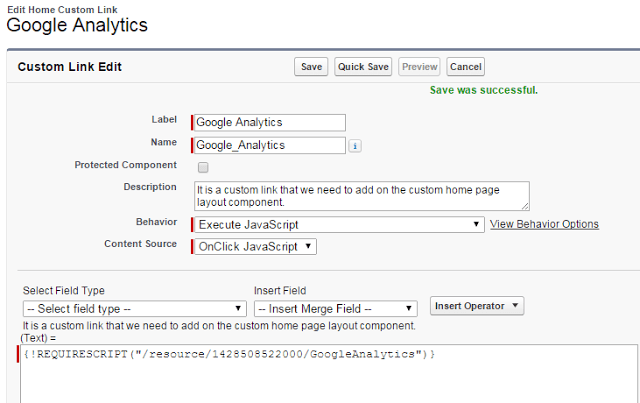This screenshot has width=640, height=403.
Task: Click the 'Behavior' field label
Action: (156, 222)
